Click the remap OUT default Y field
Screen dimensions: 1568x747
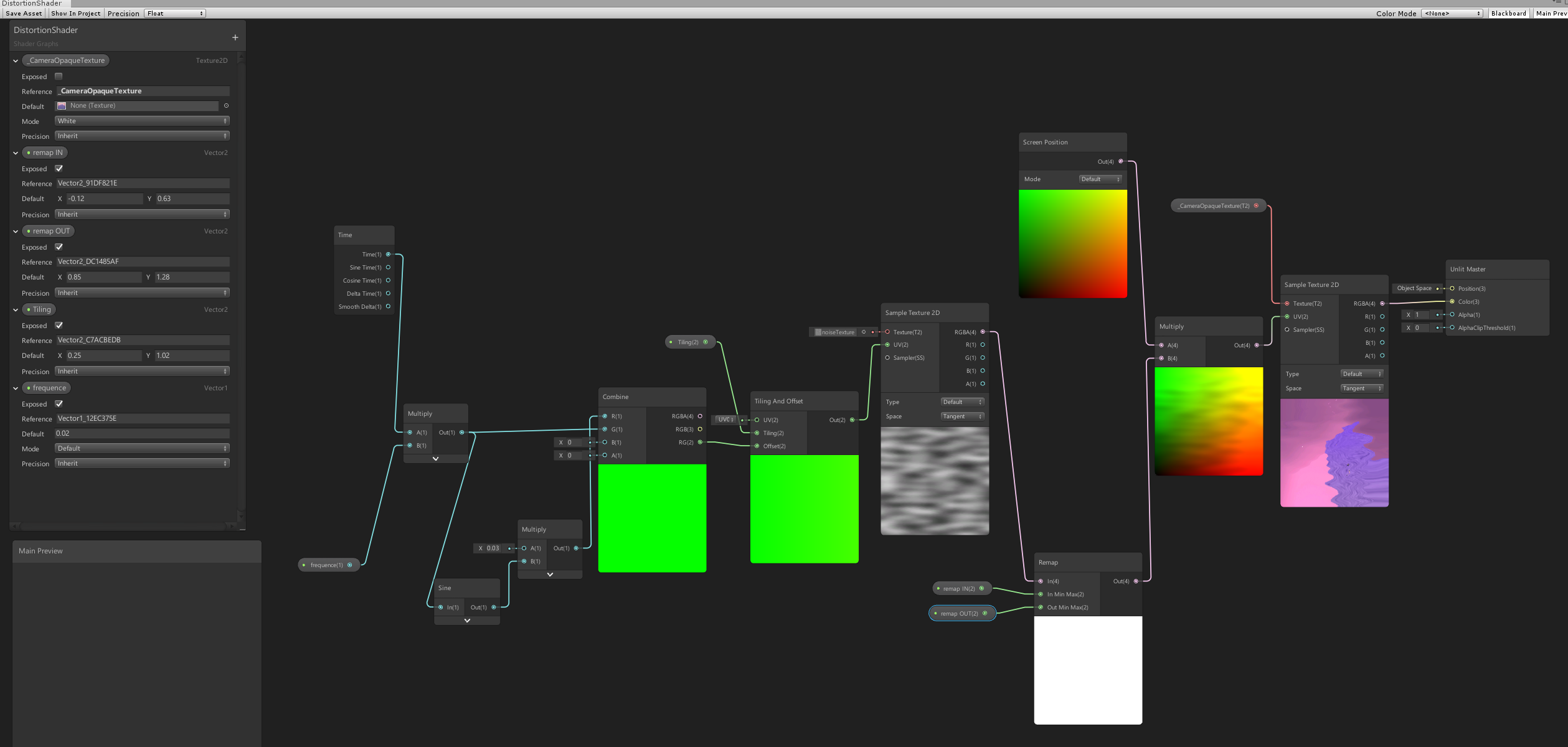[x=192, y=277]
